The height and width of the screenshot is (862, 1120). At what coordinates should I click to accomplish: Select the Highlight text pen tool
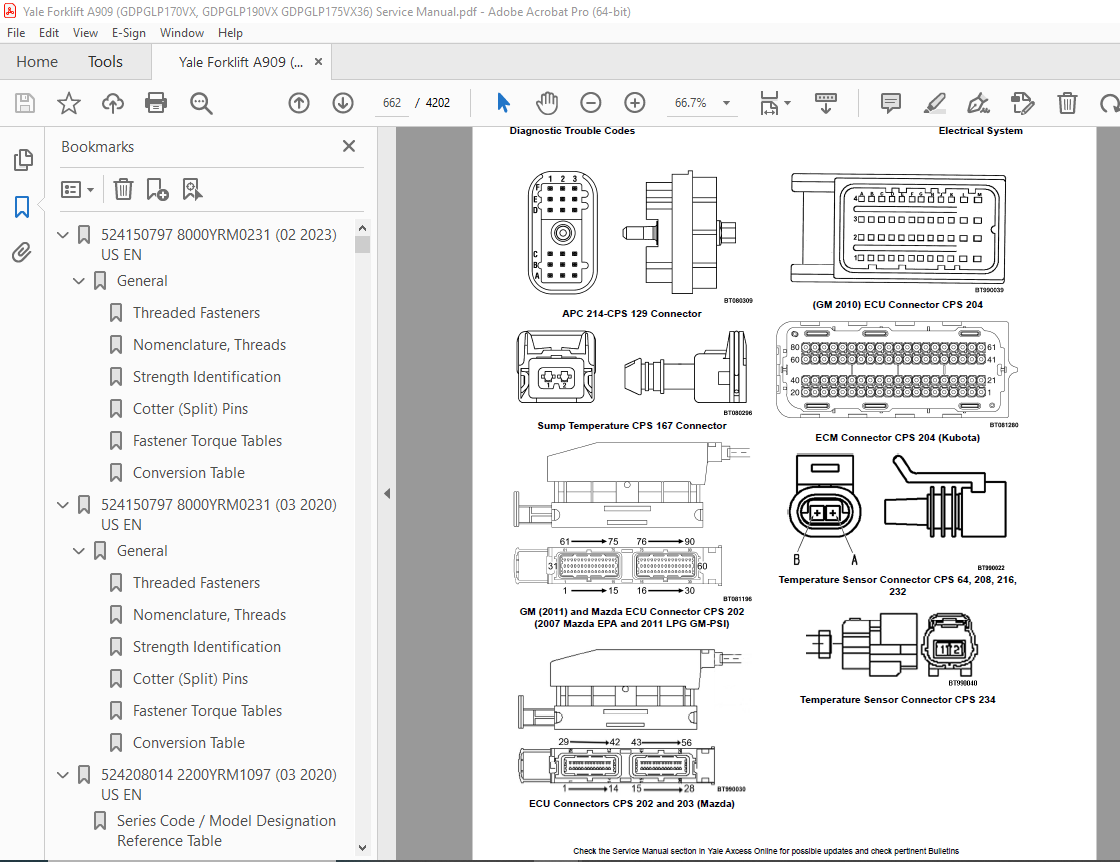click(x=934, y=103)
